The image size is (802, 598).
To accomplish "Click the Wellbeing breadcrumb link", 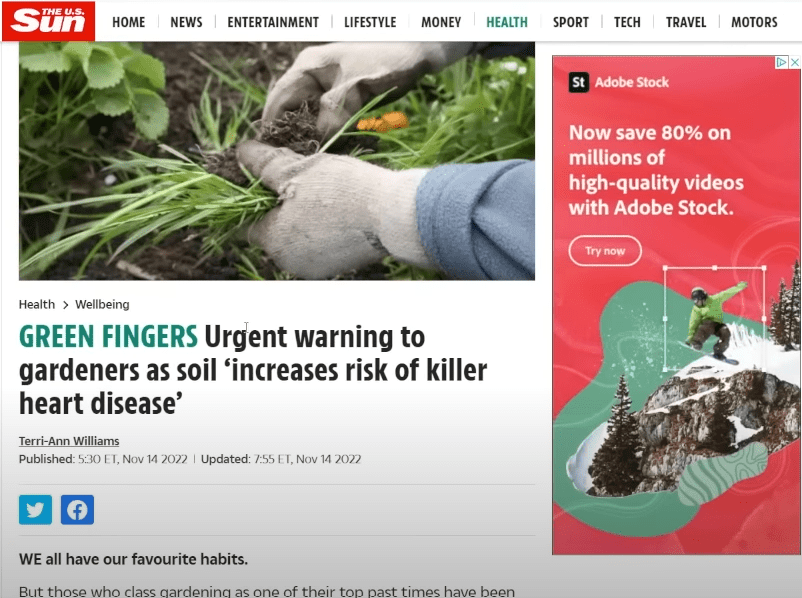I will coord(102,304).
